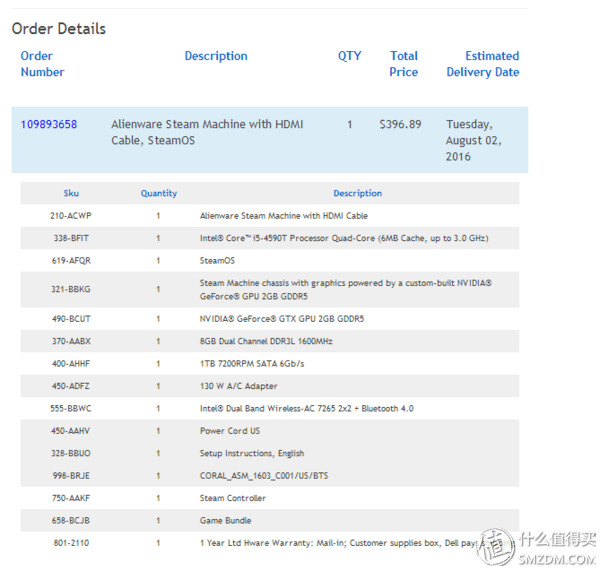The width and height of the screenshot is (600, 571).
Task: Click Power Cord US description
Action: pyautogui.click(x=230, y=431)
